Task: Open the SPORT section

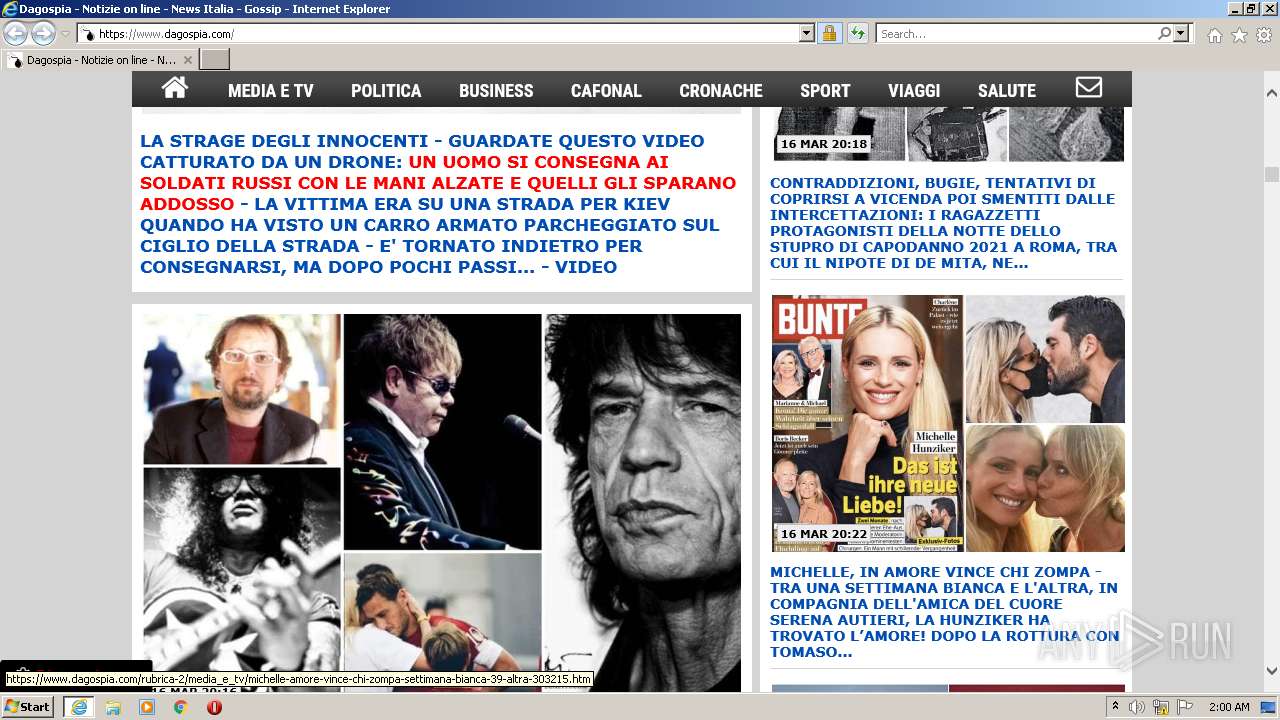Action: (x=825, y=90)
